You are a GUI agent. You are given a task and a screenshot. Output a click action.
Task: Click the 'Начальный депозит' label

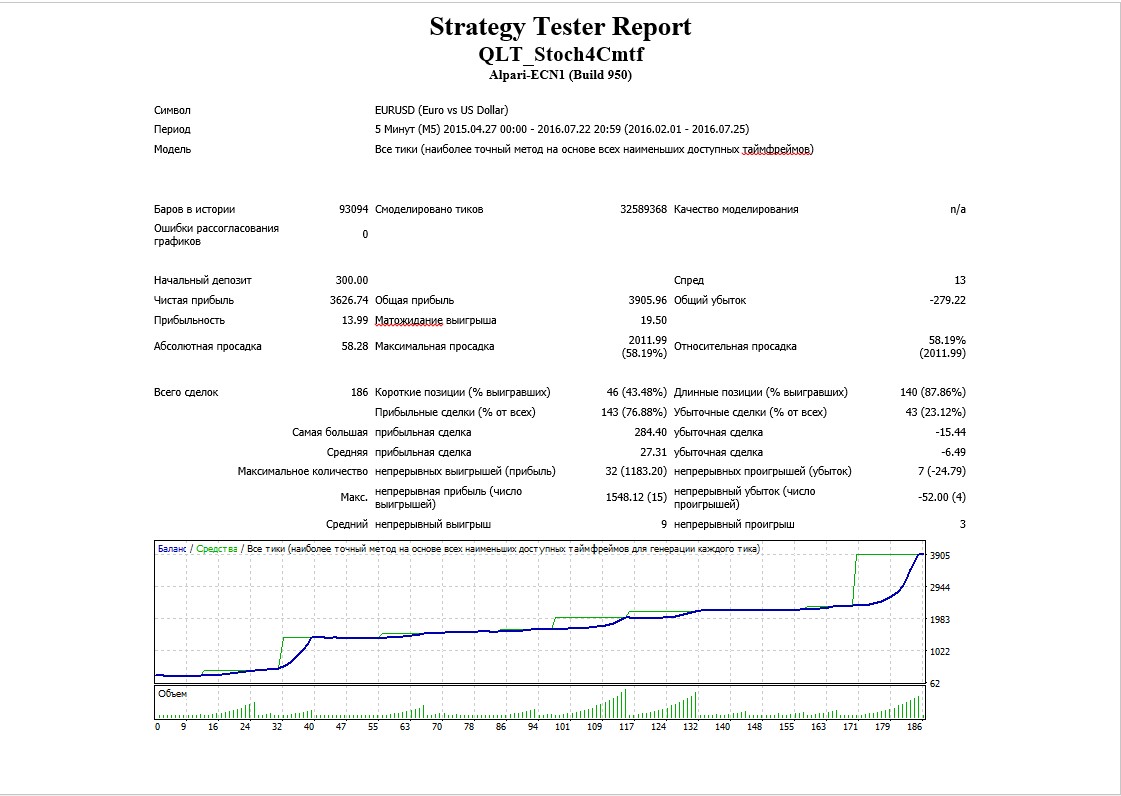tap(203, 280)
